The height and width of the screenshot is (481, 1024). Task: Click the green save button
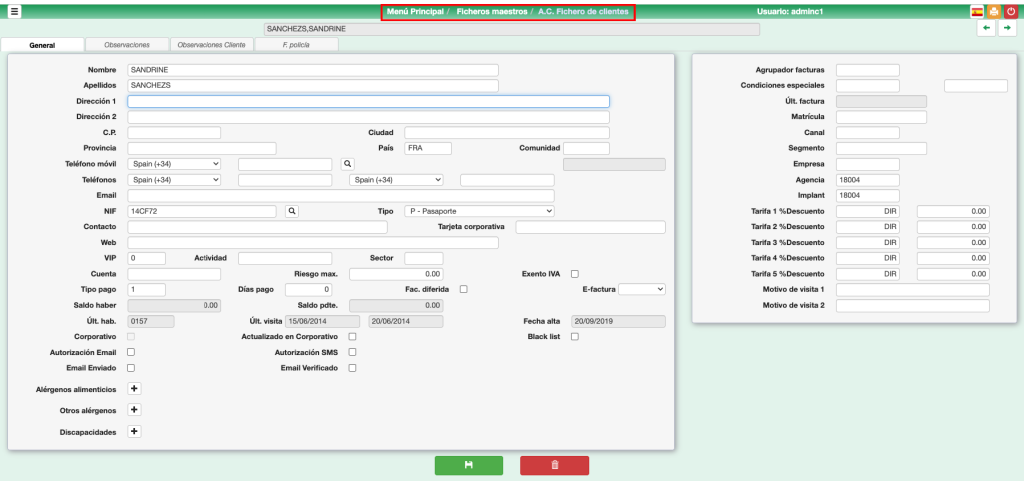(x=468, y=465)
